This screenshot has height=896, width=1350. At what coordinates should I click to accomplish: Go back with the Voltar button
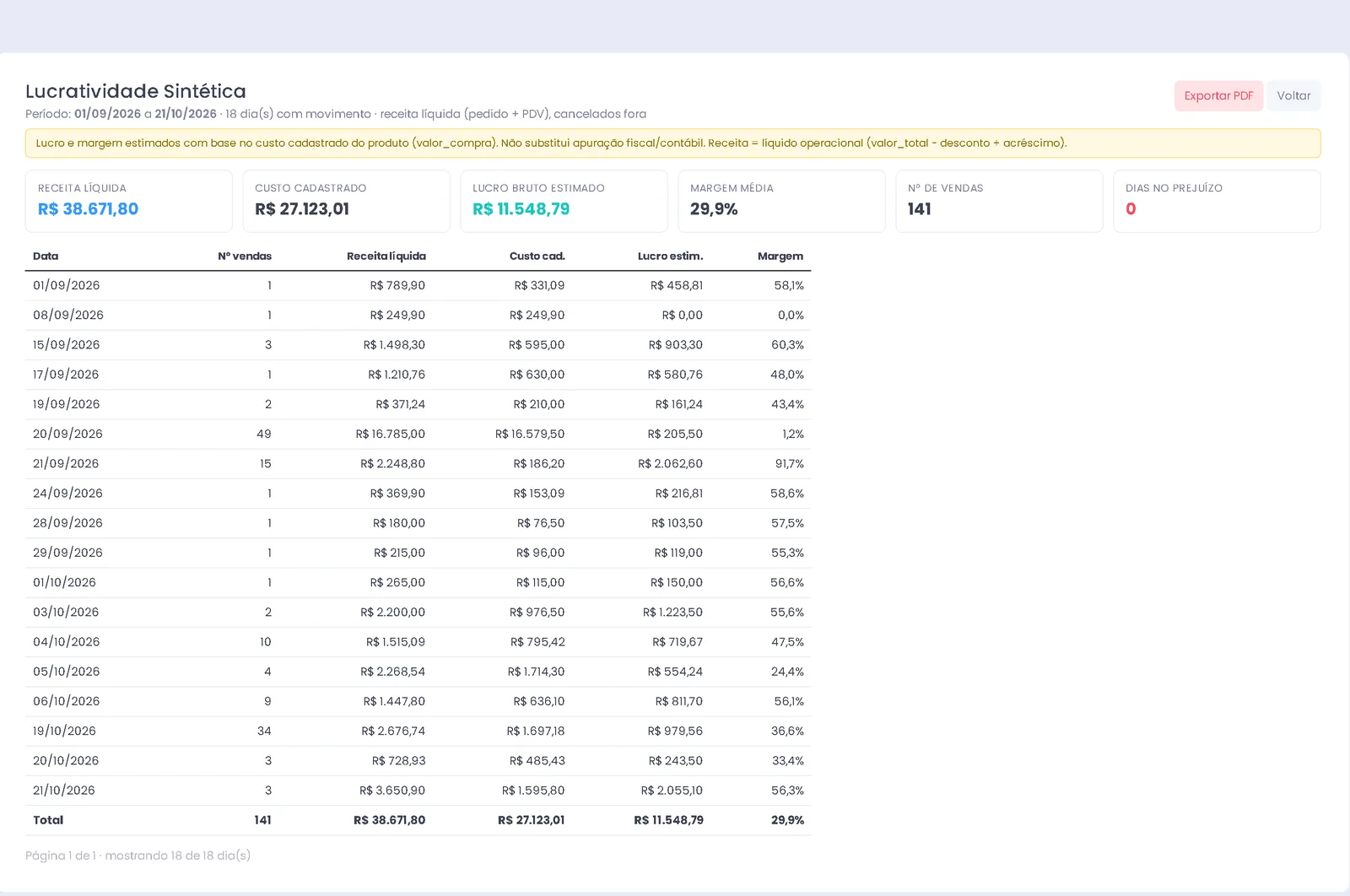1293,96
